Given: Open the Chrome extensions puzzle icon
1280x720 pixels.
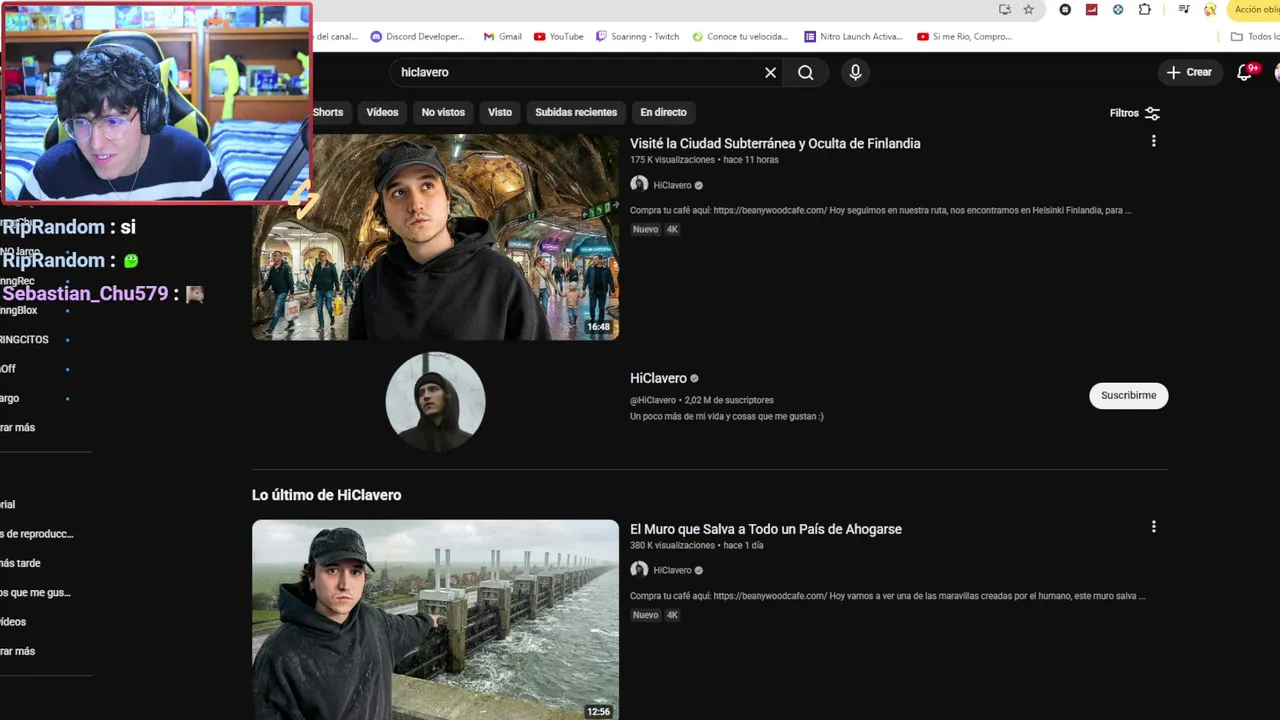Looking at the screenshot, I should (x=1145, y=9).
